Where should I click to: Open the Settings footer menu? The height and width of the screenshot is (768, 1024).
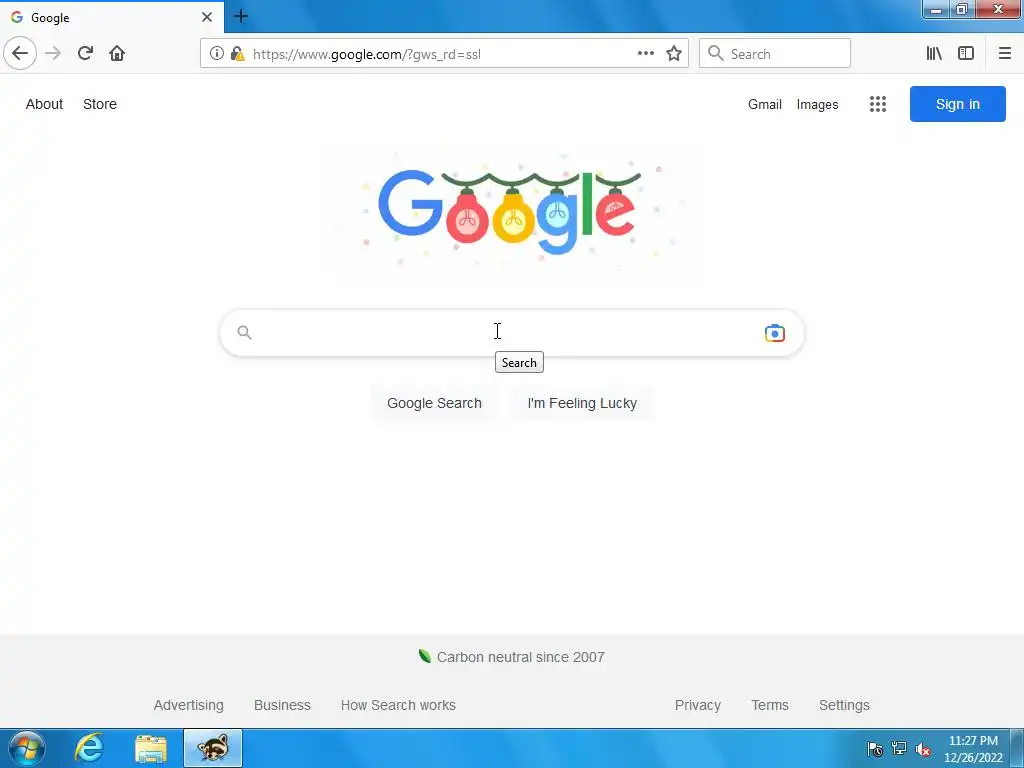click(x=844, y=705)
